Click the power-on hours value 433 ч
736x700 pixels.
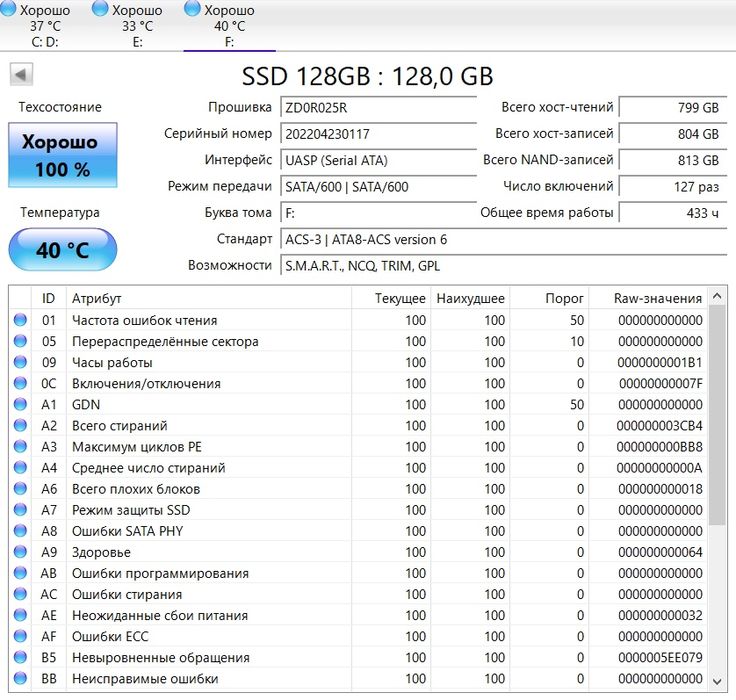(x=673, y=213)
